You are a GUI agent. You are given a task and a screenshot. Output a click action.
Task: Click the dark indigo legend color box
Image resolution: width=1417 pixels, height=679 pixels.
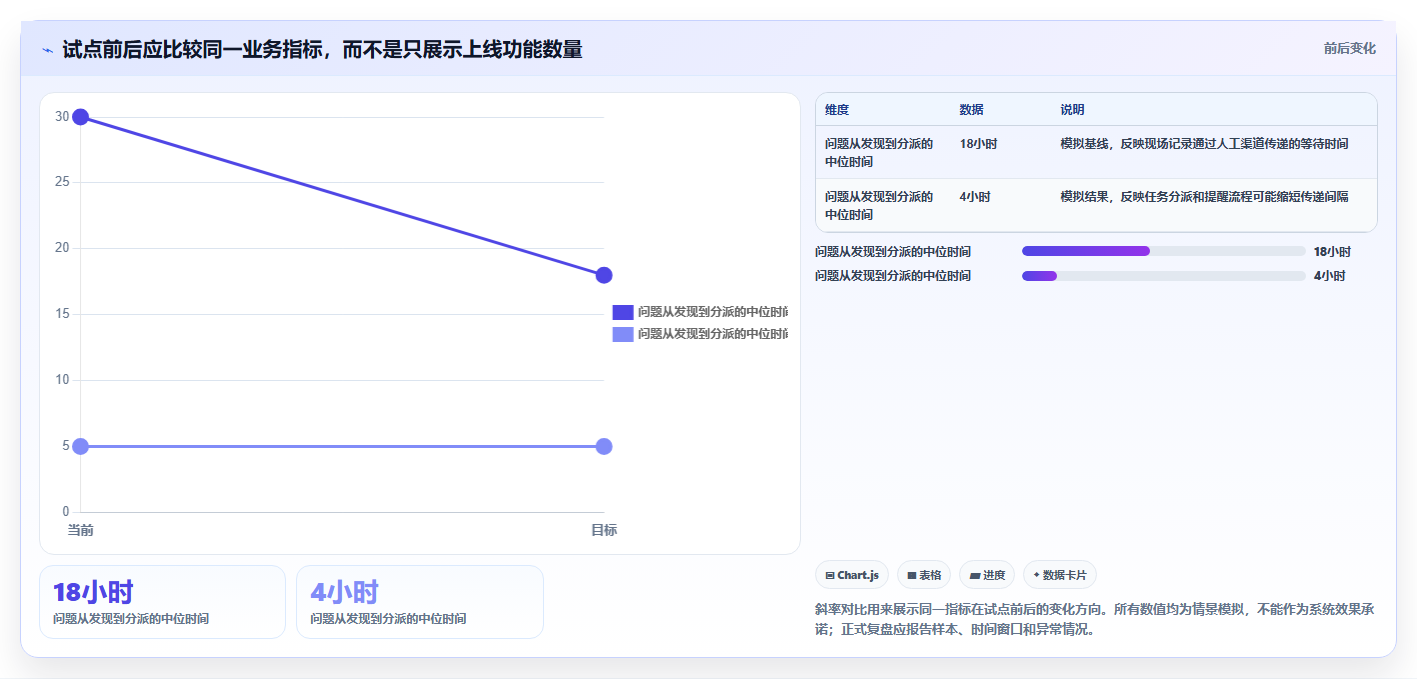623,312
